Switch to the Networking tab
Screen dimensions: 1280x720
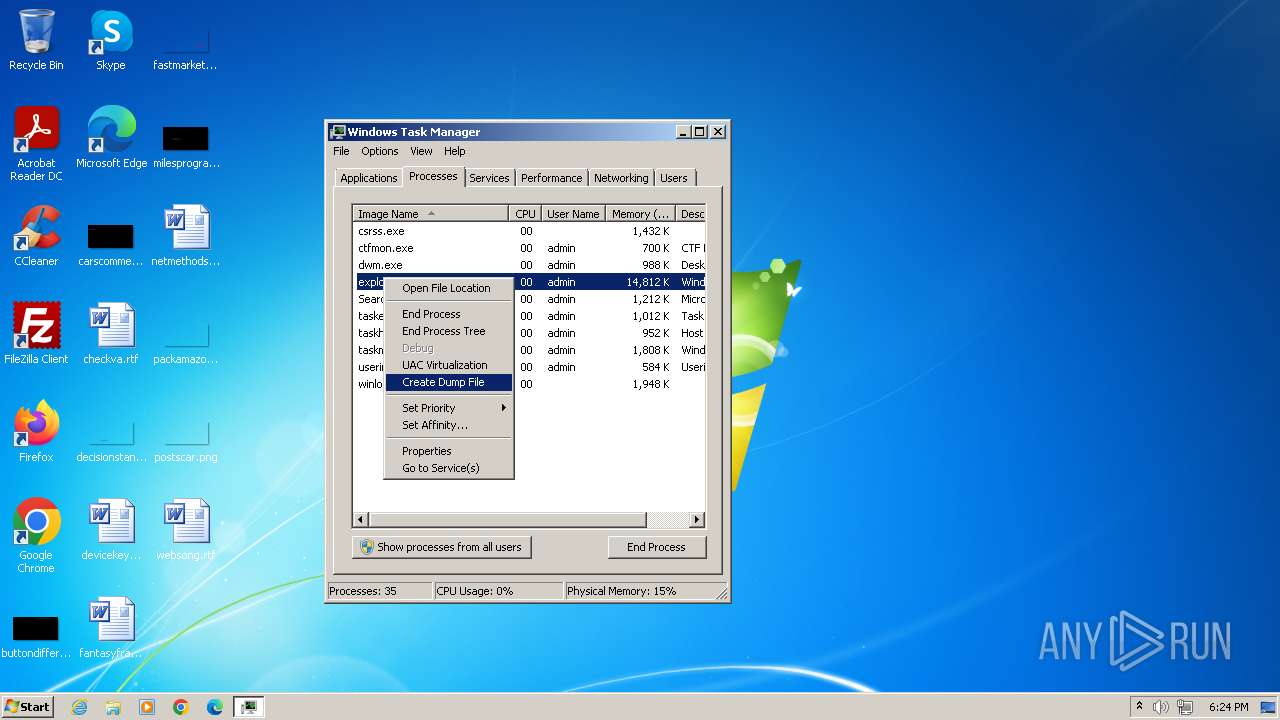point(621,178)
